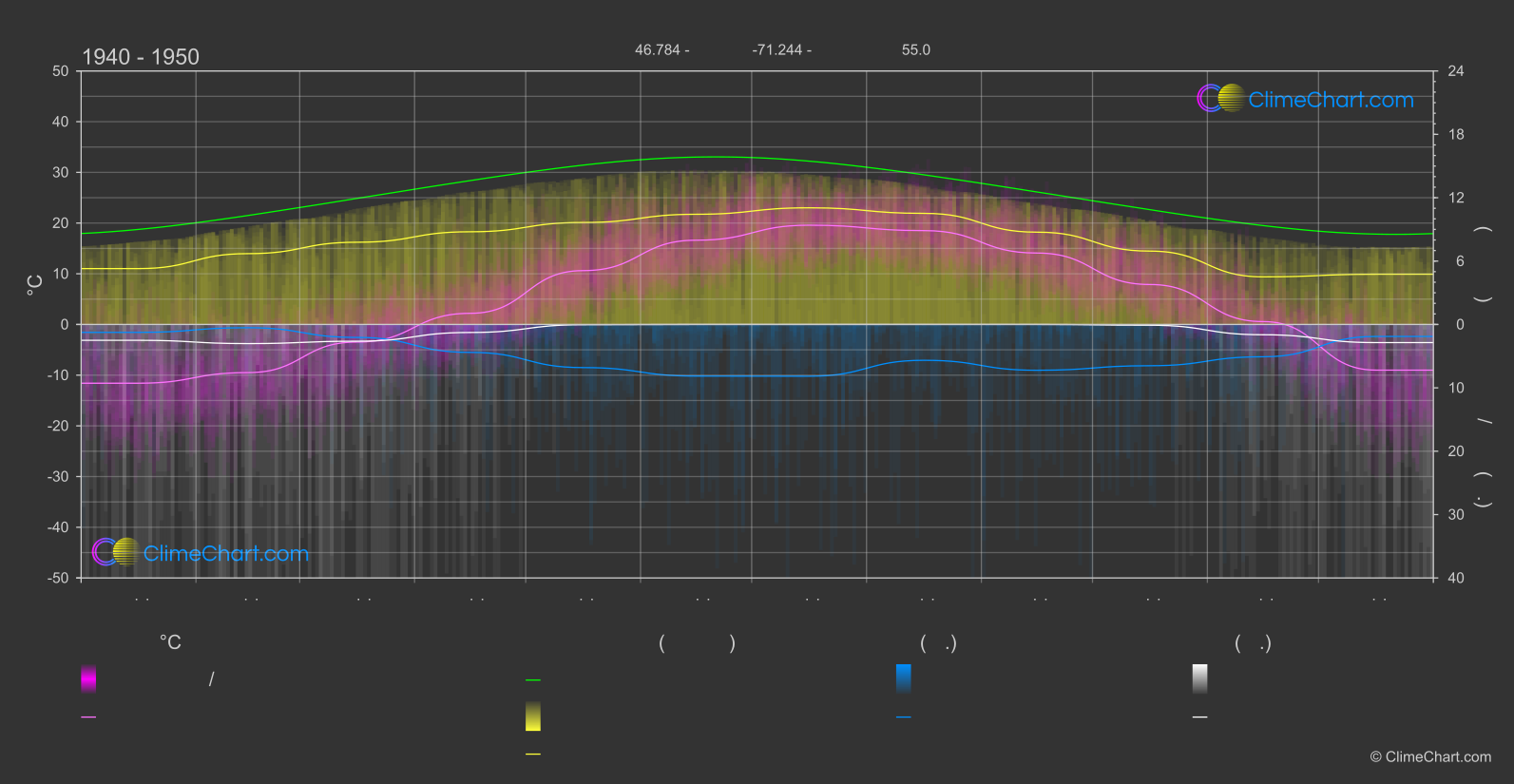Click the '1940 - 1950' chart title
Image resolution: width=1514 pixels, height=784 pixels.
(x=141, y=57)
